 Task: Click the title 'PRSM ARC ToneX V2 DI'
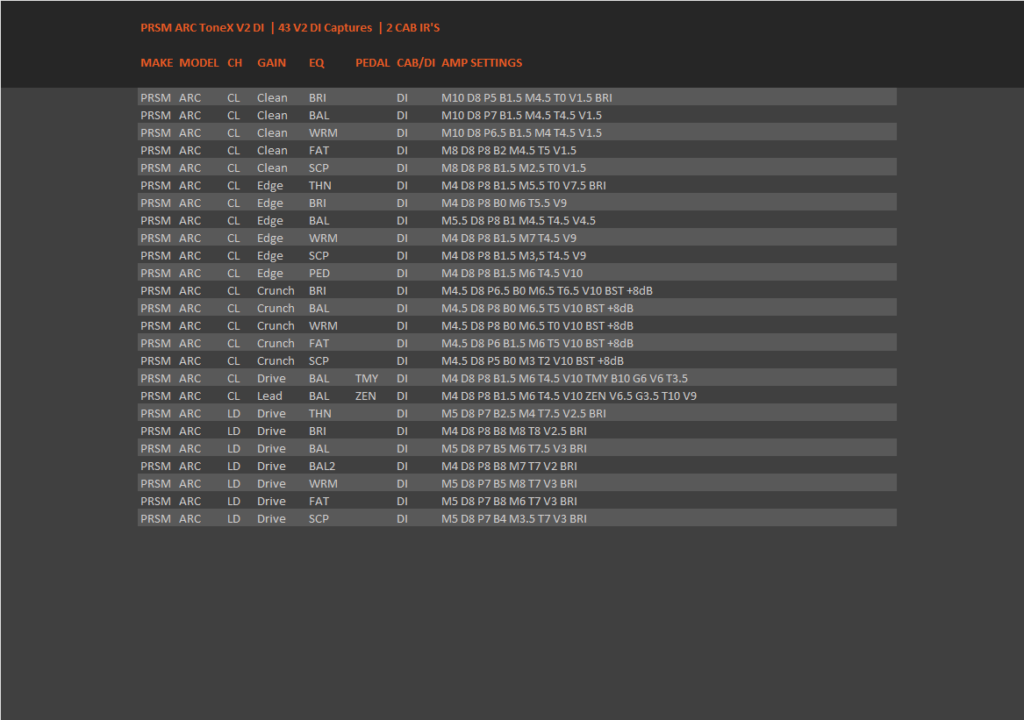pyautogui.click(x=202, y=27)
